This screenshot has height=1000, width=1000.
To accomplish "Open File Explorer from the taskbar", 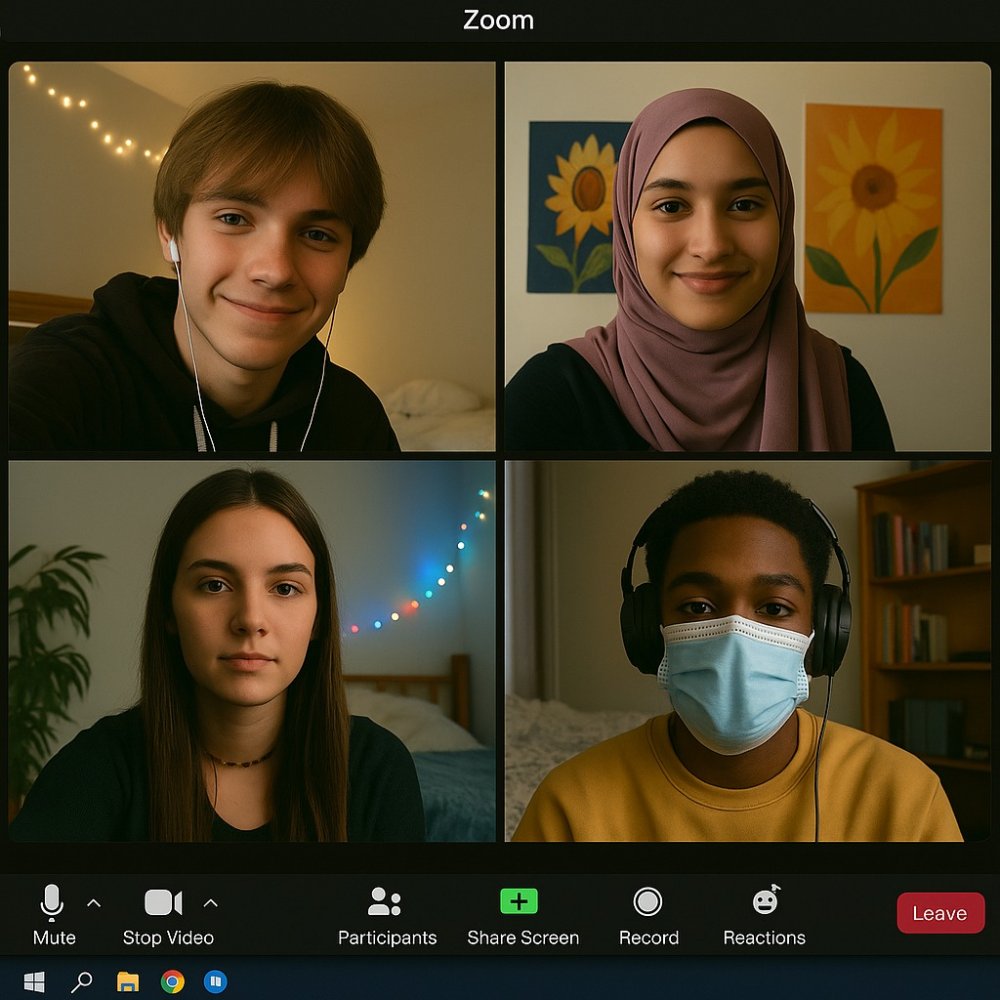I will pos(128,982).
